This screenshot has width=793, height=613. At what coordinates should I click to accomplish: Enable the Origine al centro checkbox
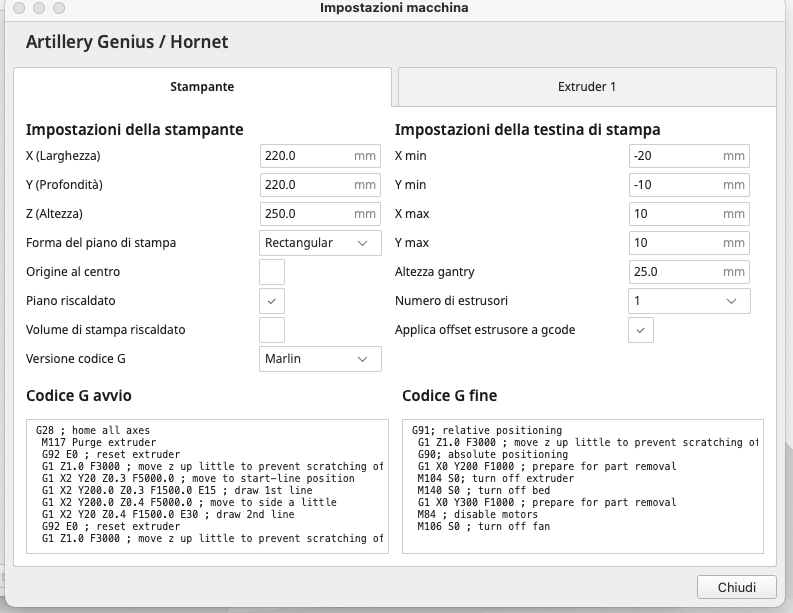[272, 272]
